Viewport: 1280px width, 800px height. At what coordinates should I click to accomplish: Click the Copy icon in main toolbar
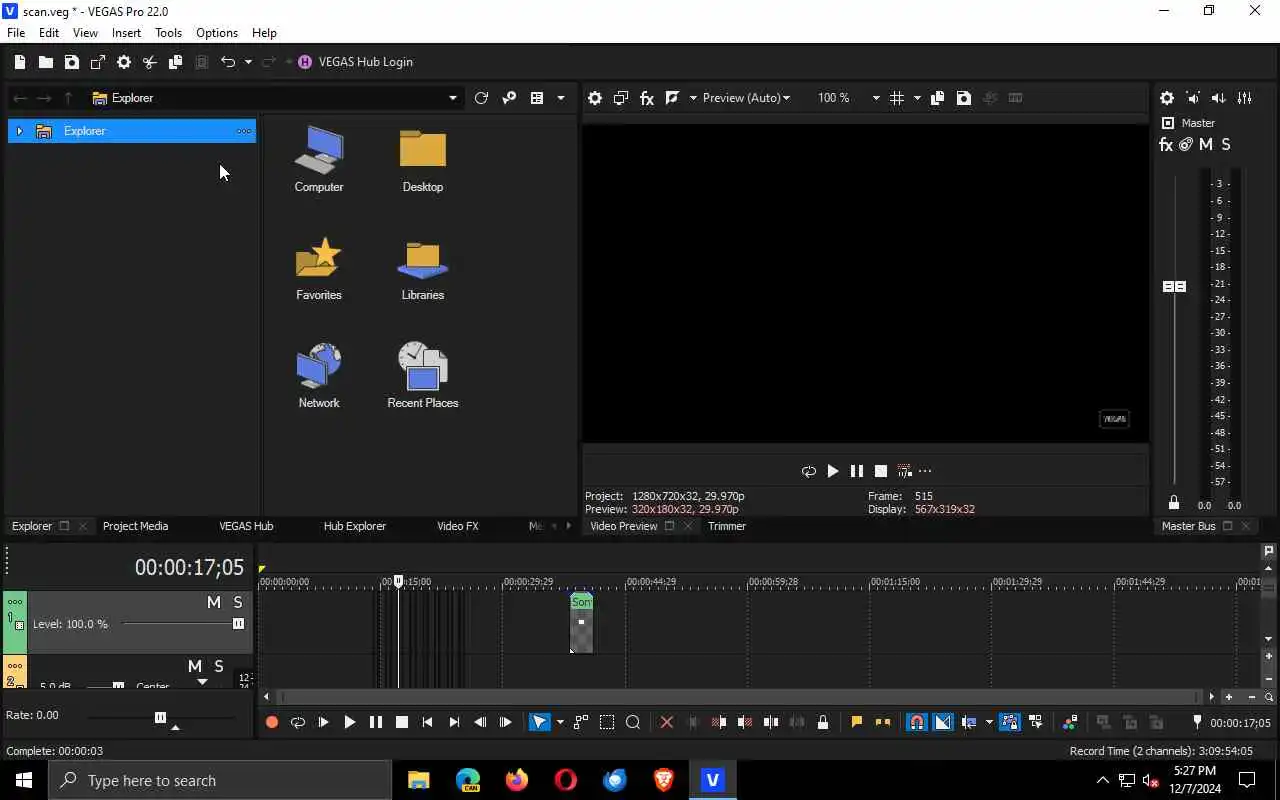175,62
